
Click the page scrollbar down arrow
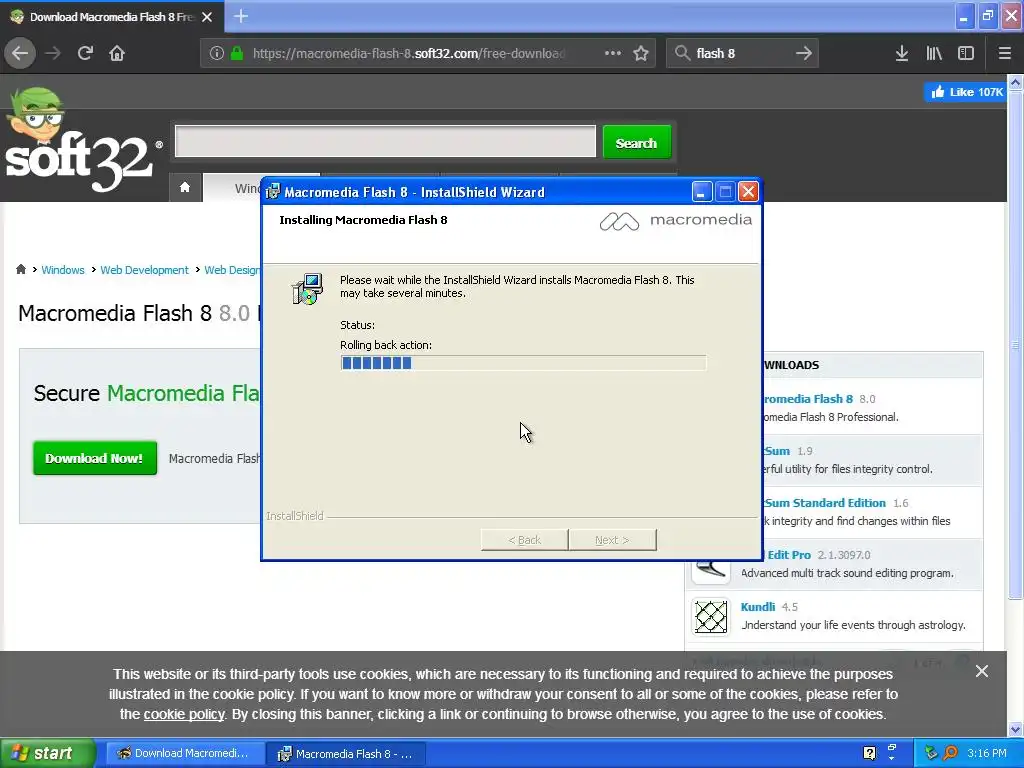tap(1016, 729)
